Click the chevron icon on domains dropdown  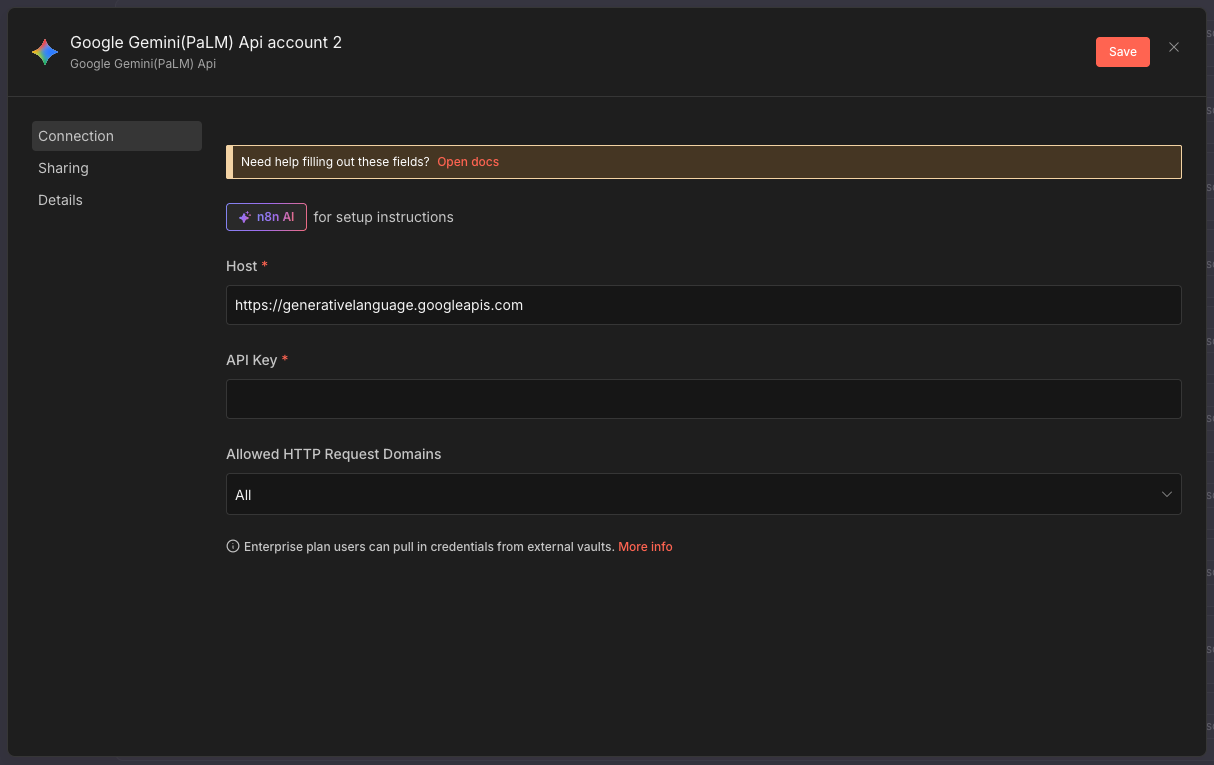(x=1166, y=493)
